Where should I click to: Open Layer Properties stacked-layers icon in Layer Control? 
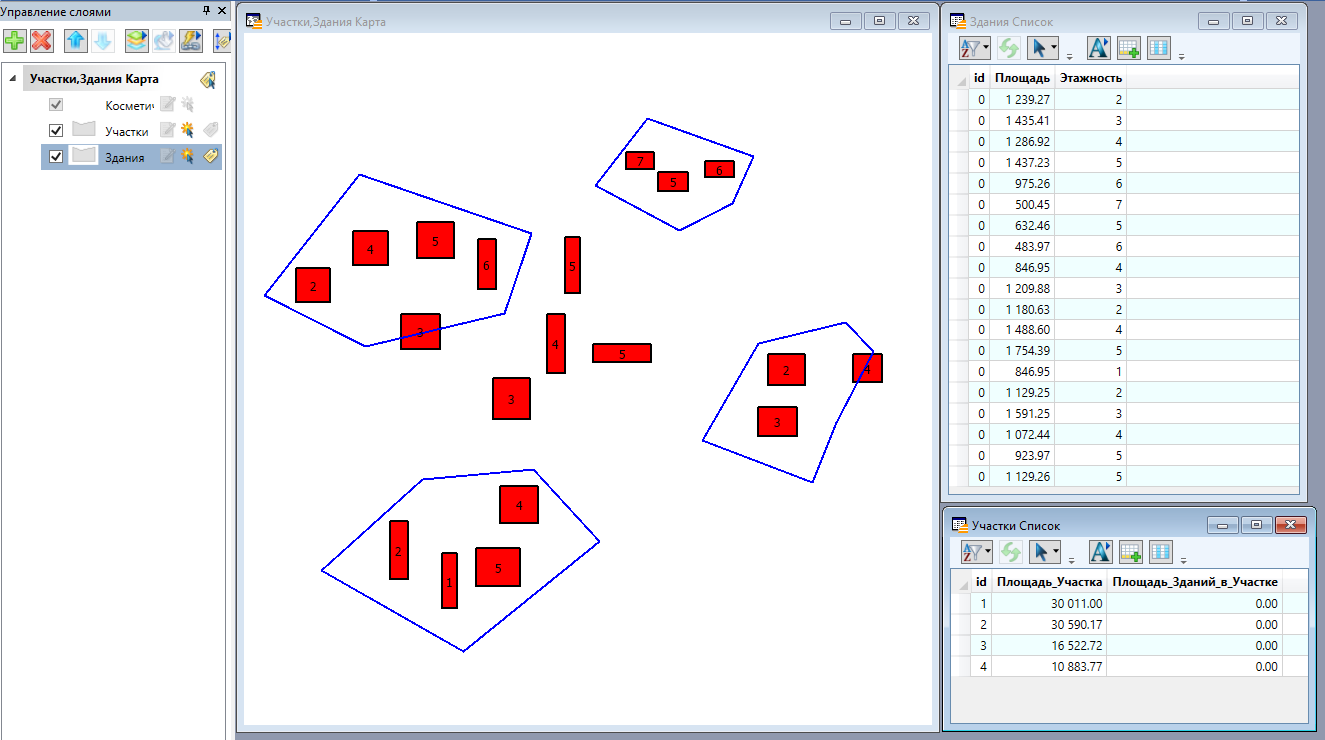pyautogui.click(x=137, y=41)
